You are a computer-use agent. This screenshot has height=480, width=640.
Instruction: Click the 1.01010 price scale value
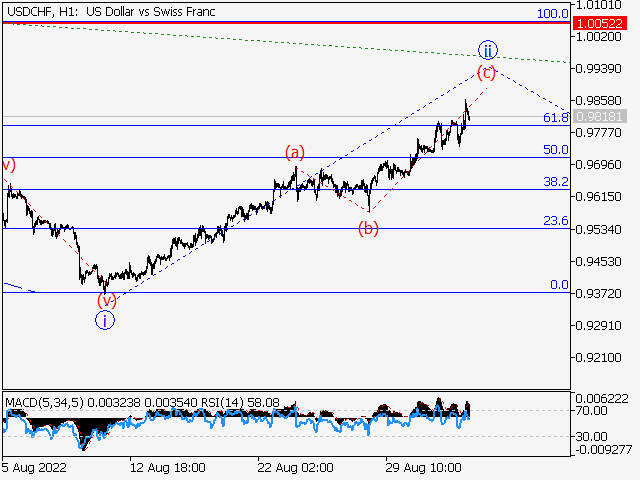click(x=598, y=5)
